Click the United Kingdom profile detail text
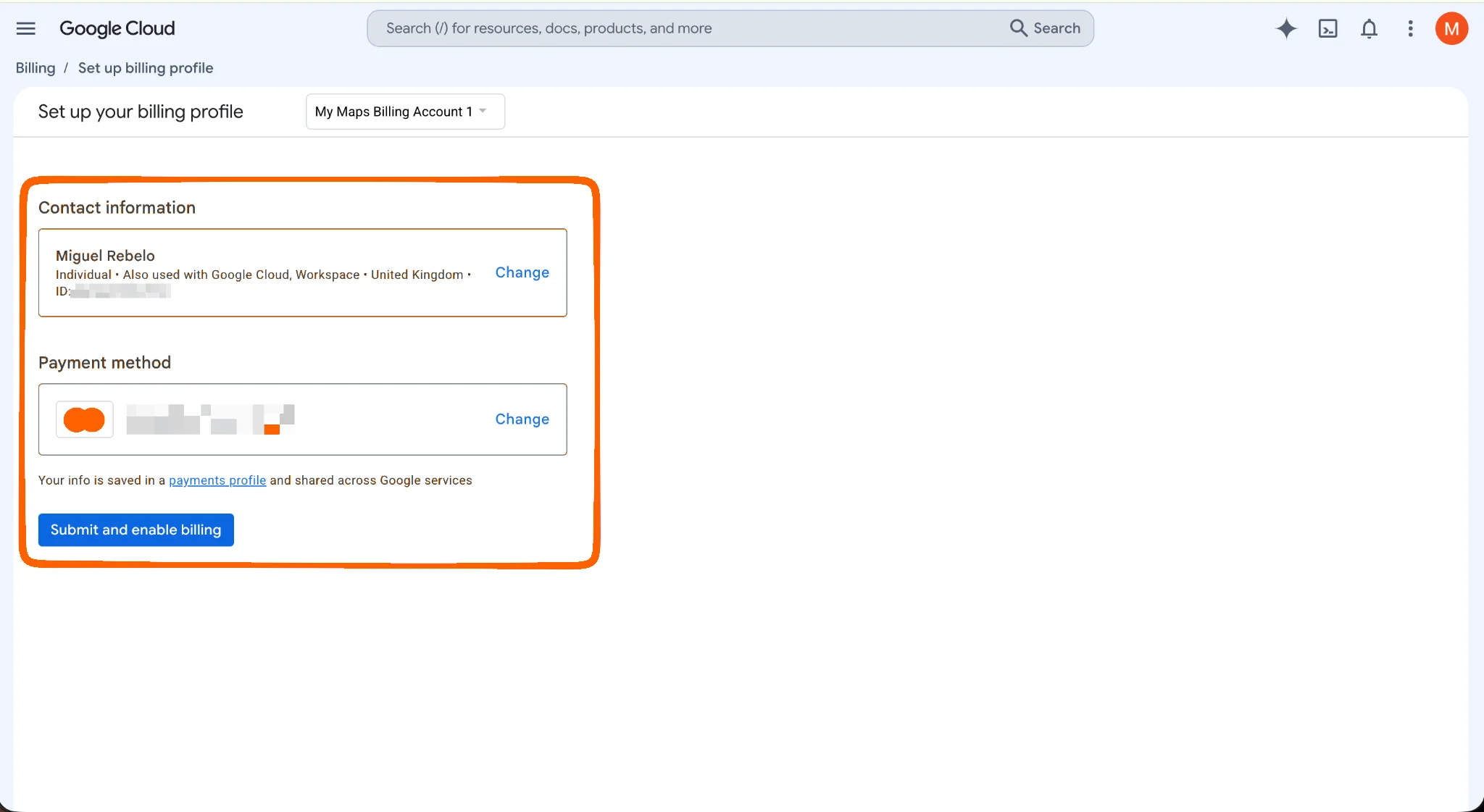1484x812 pixels. 417,275
